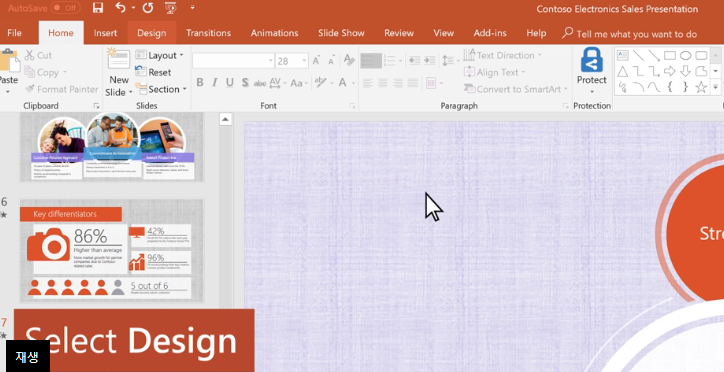Image resolution: width=724 pixels, height=372 pixels.
Task: Decrease list indent level
Action: pyautogui.click(x=415, y=60)
